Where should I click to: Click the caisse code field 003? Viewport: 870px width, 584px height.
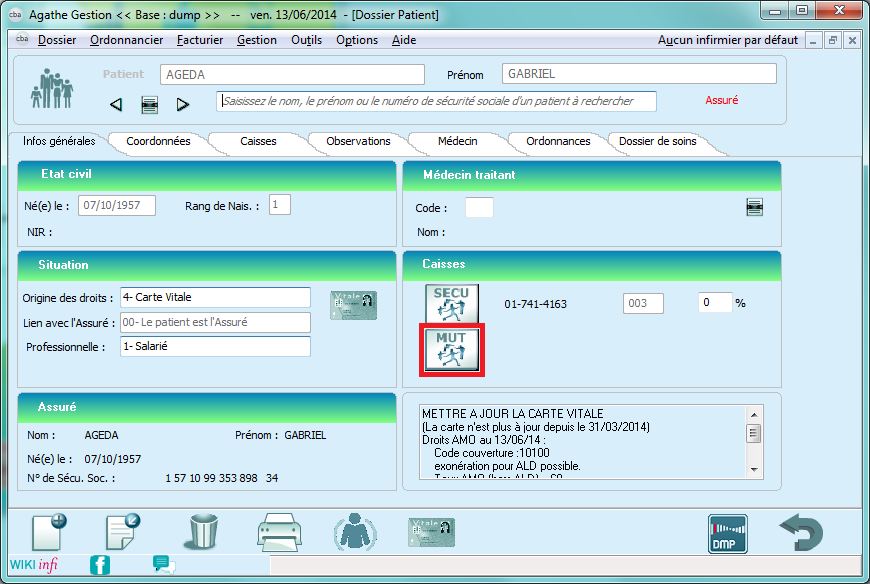[643, 303]
